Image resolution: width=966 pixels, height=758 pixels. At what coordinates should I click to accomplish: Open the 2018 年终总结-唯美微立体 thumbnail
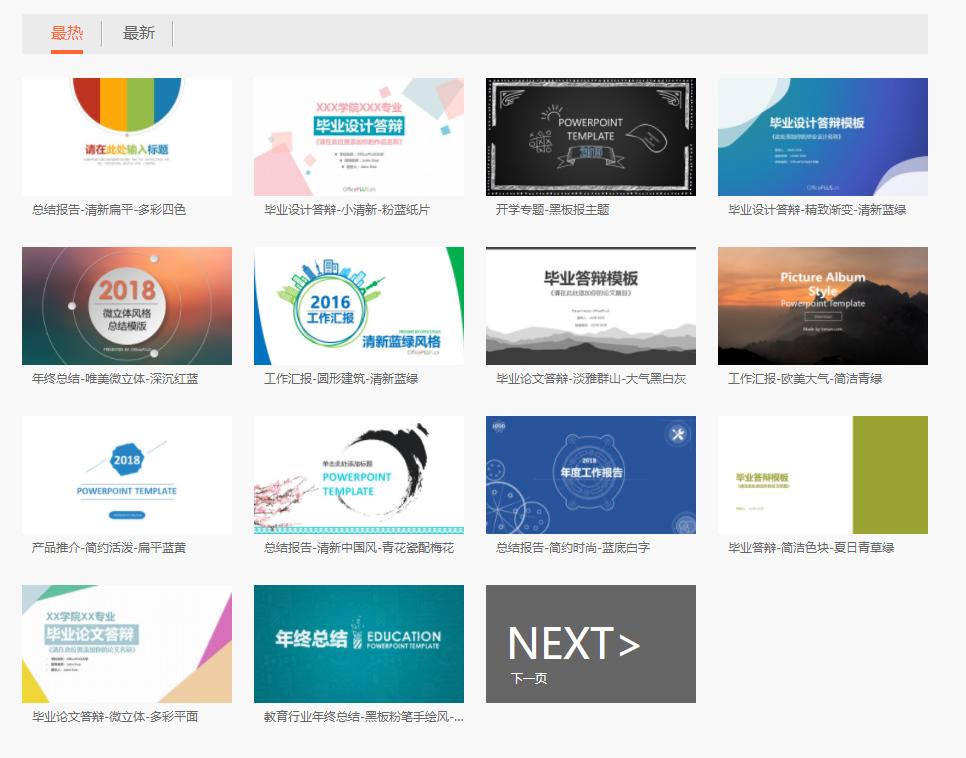point(127,306)
